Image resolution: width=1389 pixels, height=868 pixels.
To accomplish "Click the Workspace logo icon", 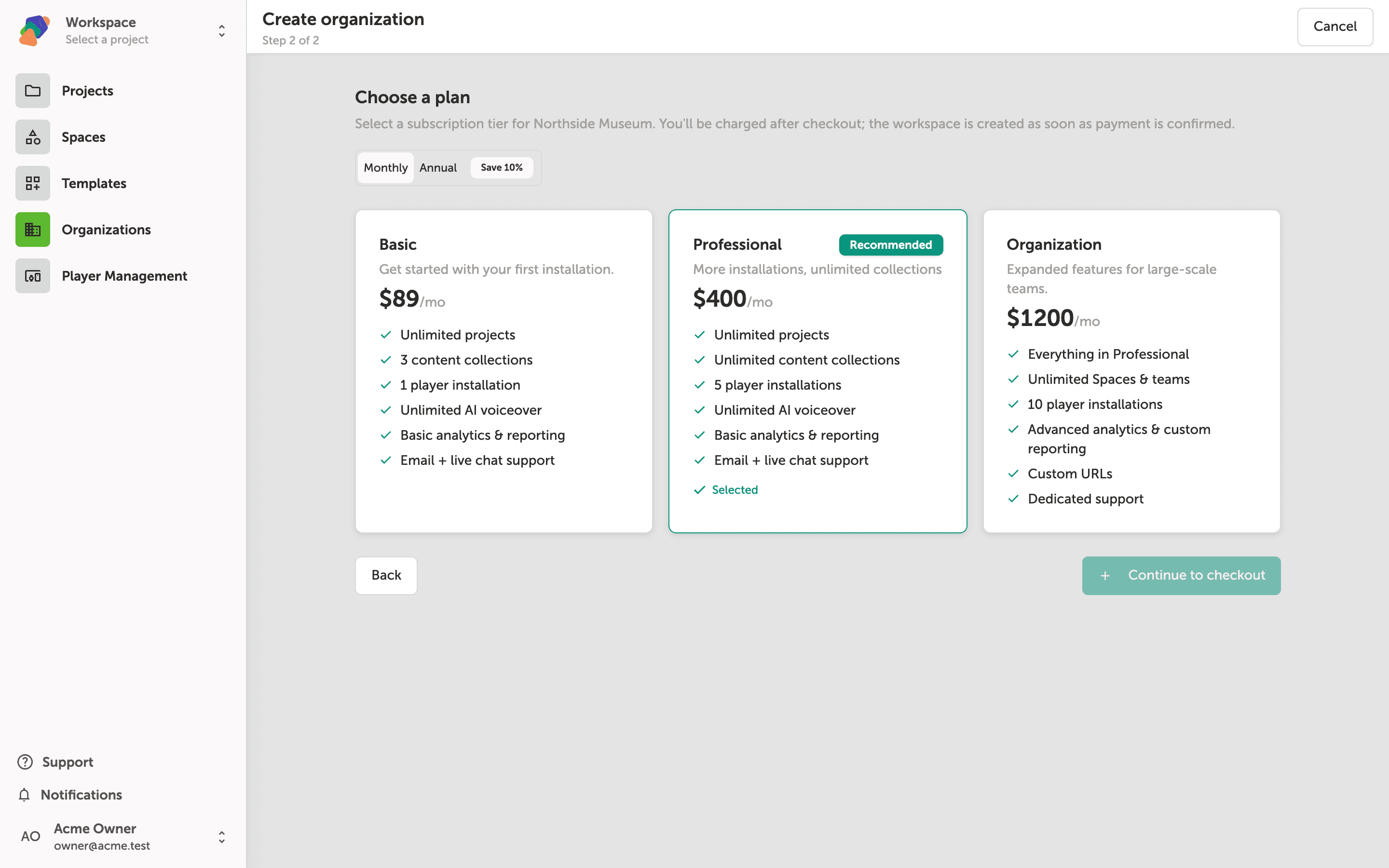I will 34,30.
